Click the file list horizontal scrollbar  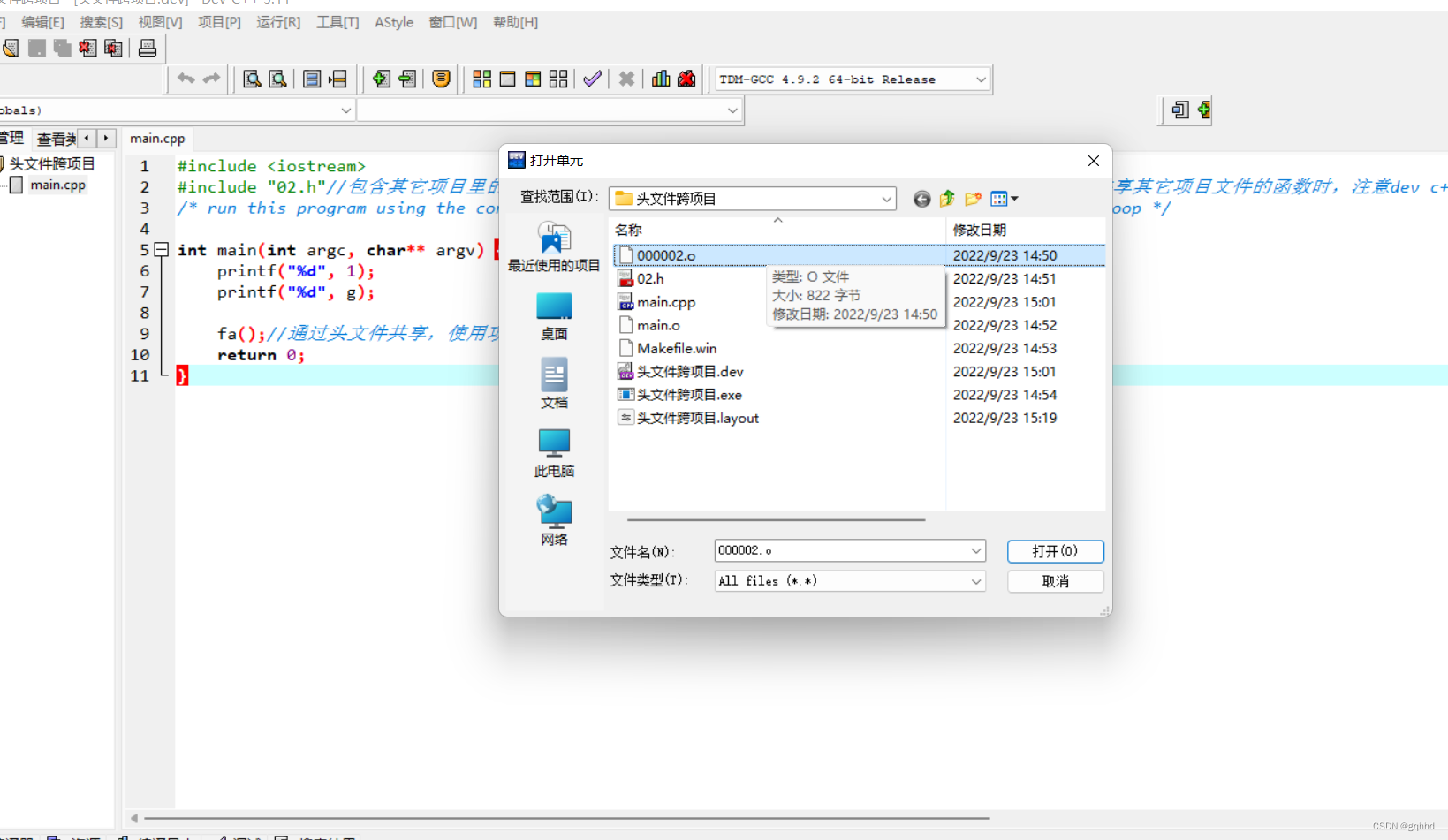tap(776, 520)
